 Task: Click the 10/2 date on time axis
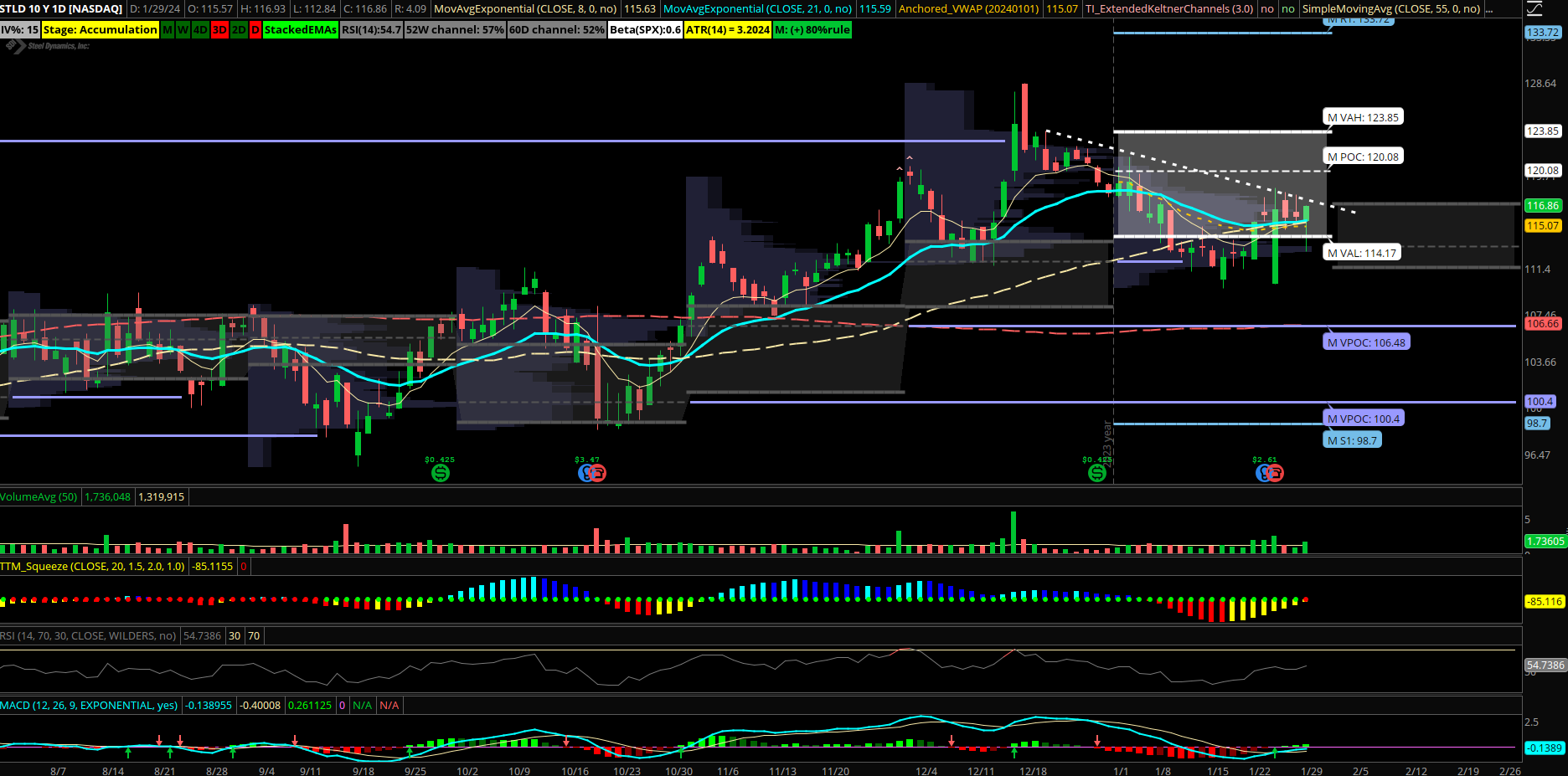click(x=467, y=770)
